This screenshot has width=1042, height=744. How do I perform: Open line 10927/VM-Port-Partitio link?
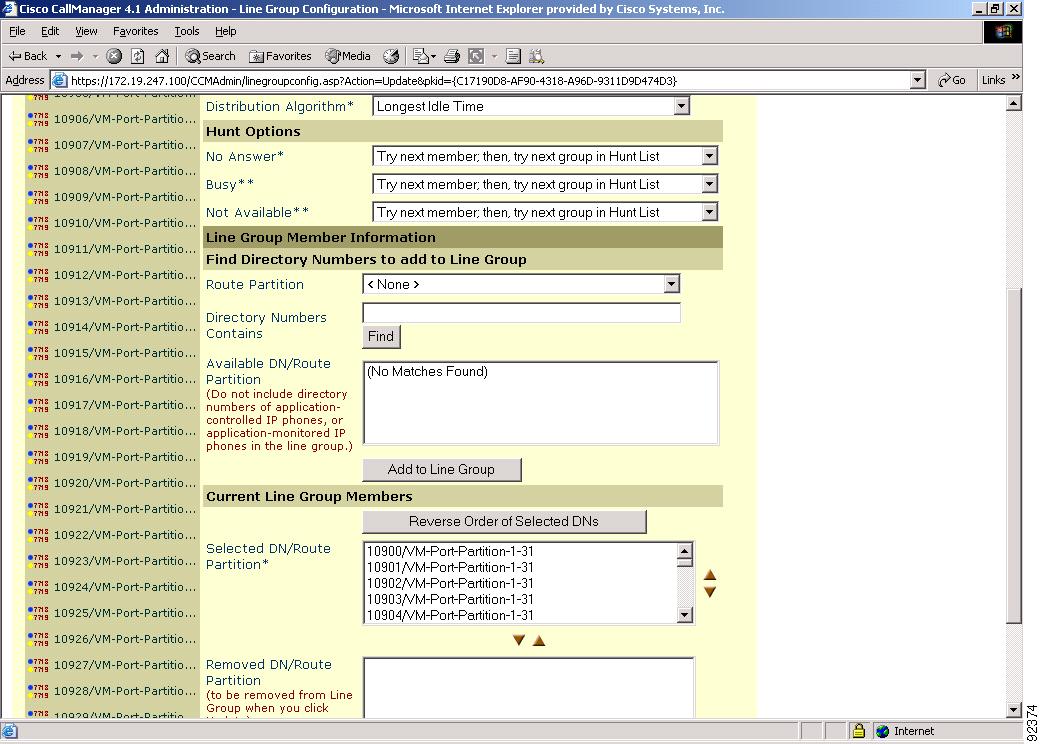[125, 665]
